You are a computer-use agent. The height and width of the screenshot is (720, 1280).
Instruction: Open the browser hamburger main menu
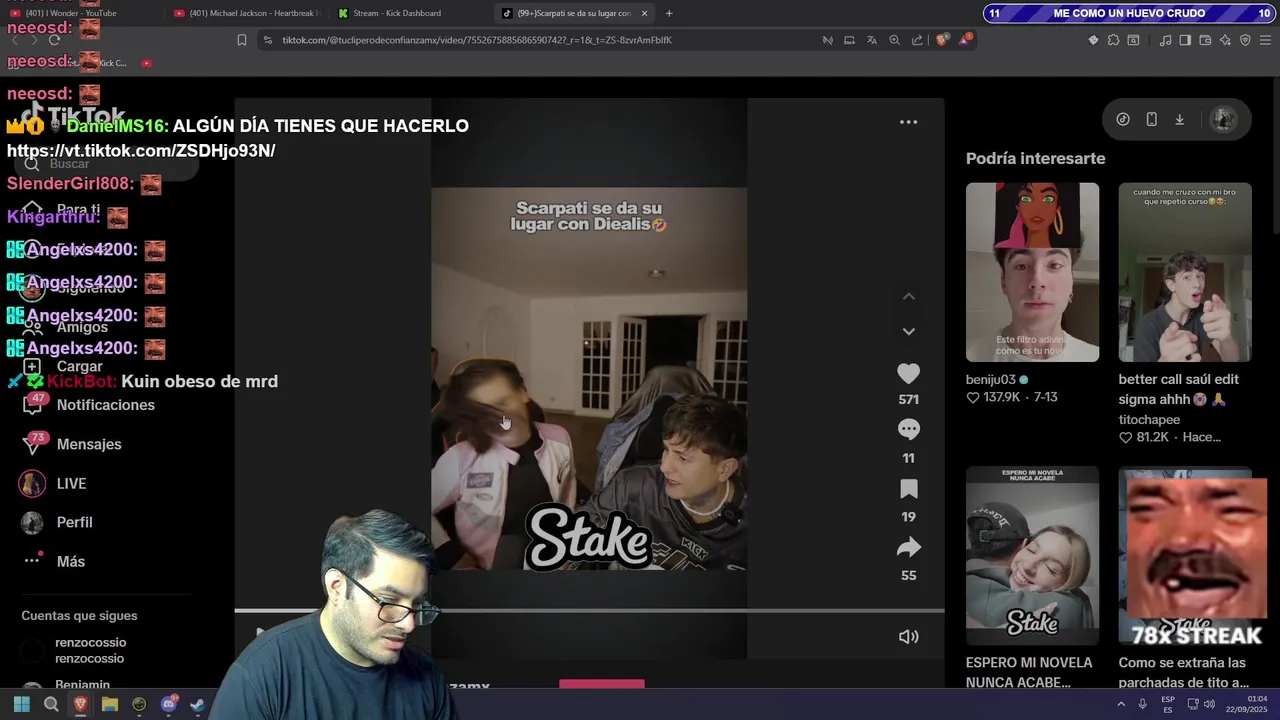point(1265,40)
